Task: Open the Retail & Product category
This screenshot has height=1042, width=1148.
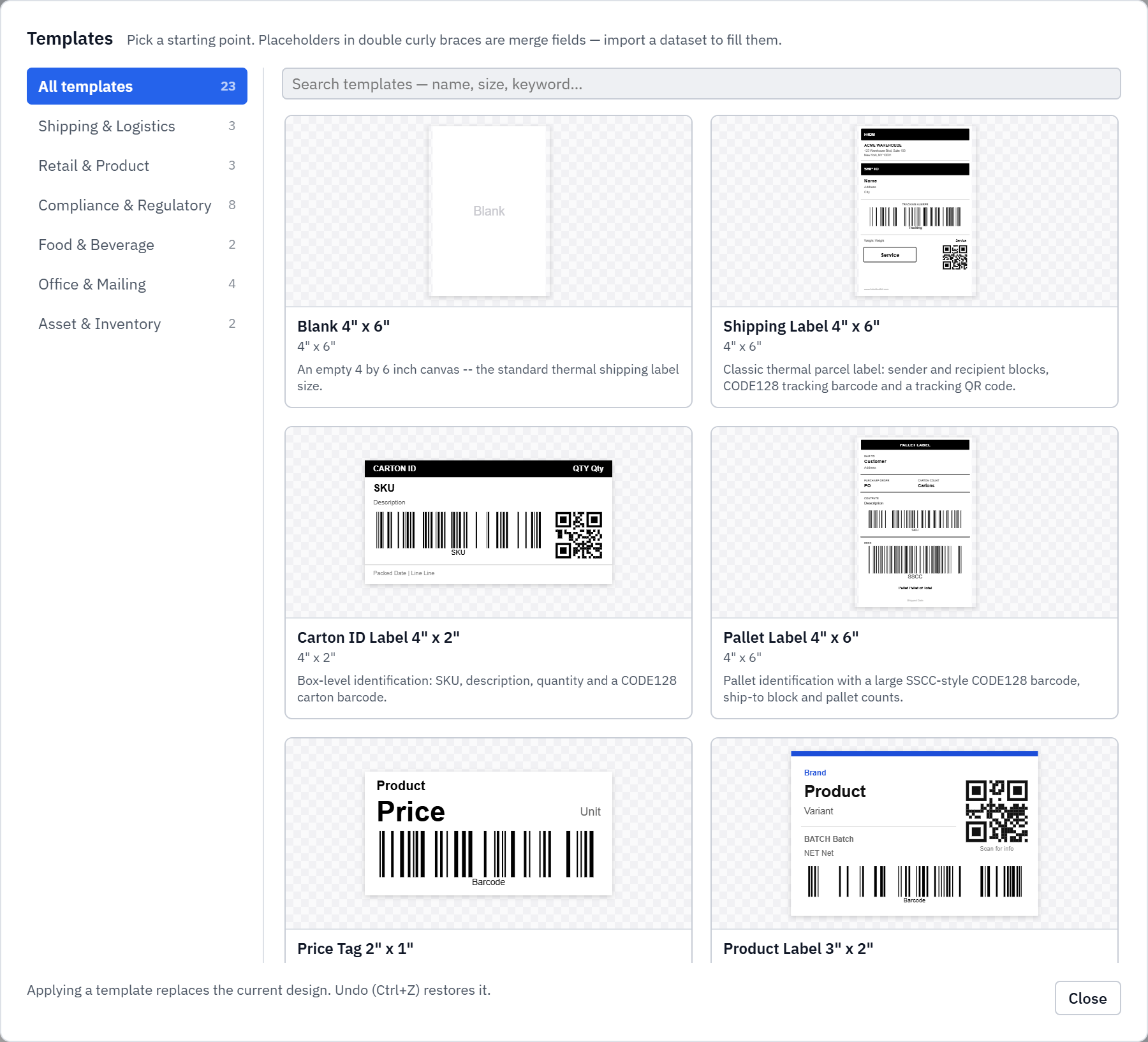Action: pyautogui.click(x=136, y=166)
